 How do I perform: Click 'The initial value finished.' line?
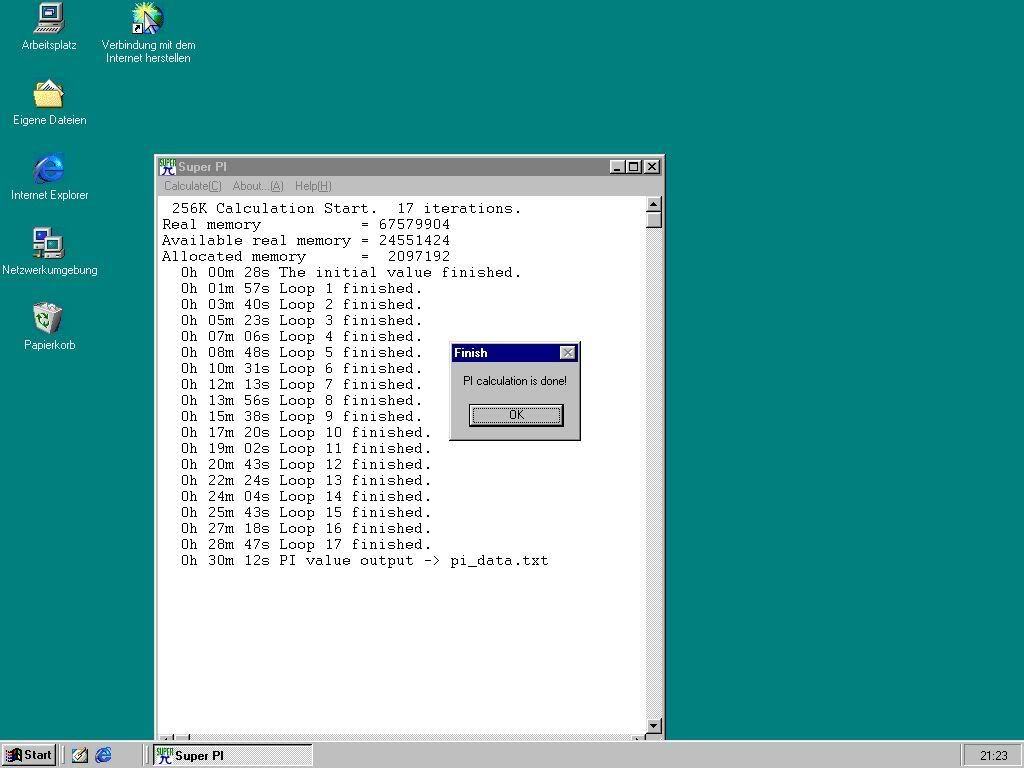(351, 272)
